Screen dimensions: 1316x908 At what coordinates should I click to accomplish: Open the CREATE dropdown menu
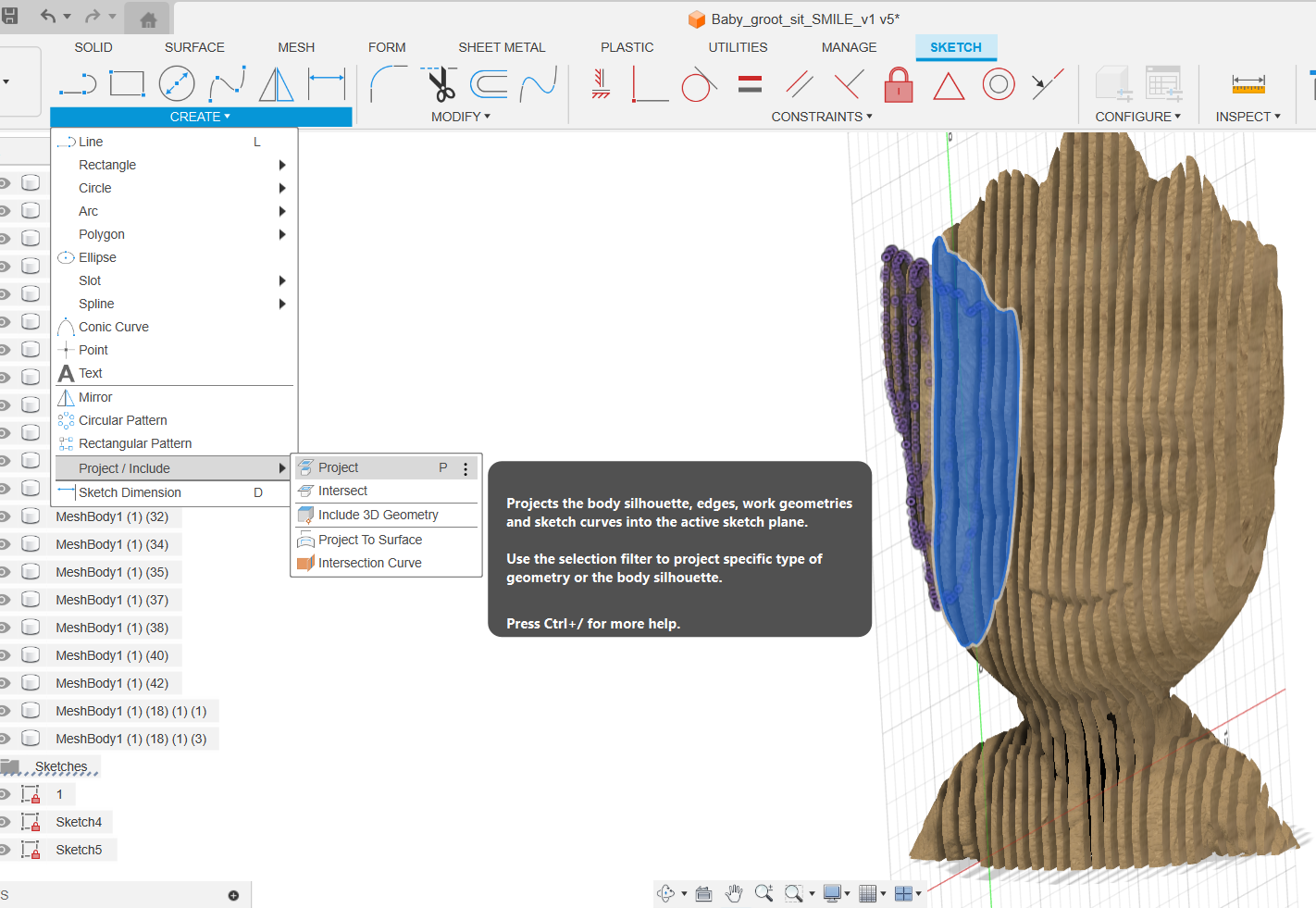click(201, 117)
